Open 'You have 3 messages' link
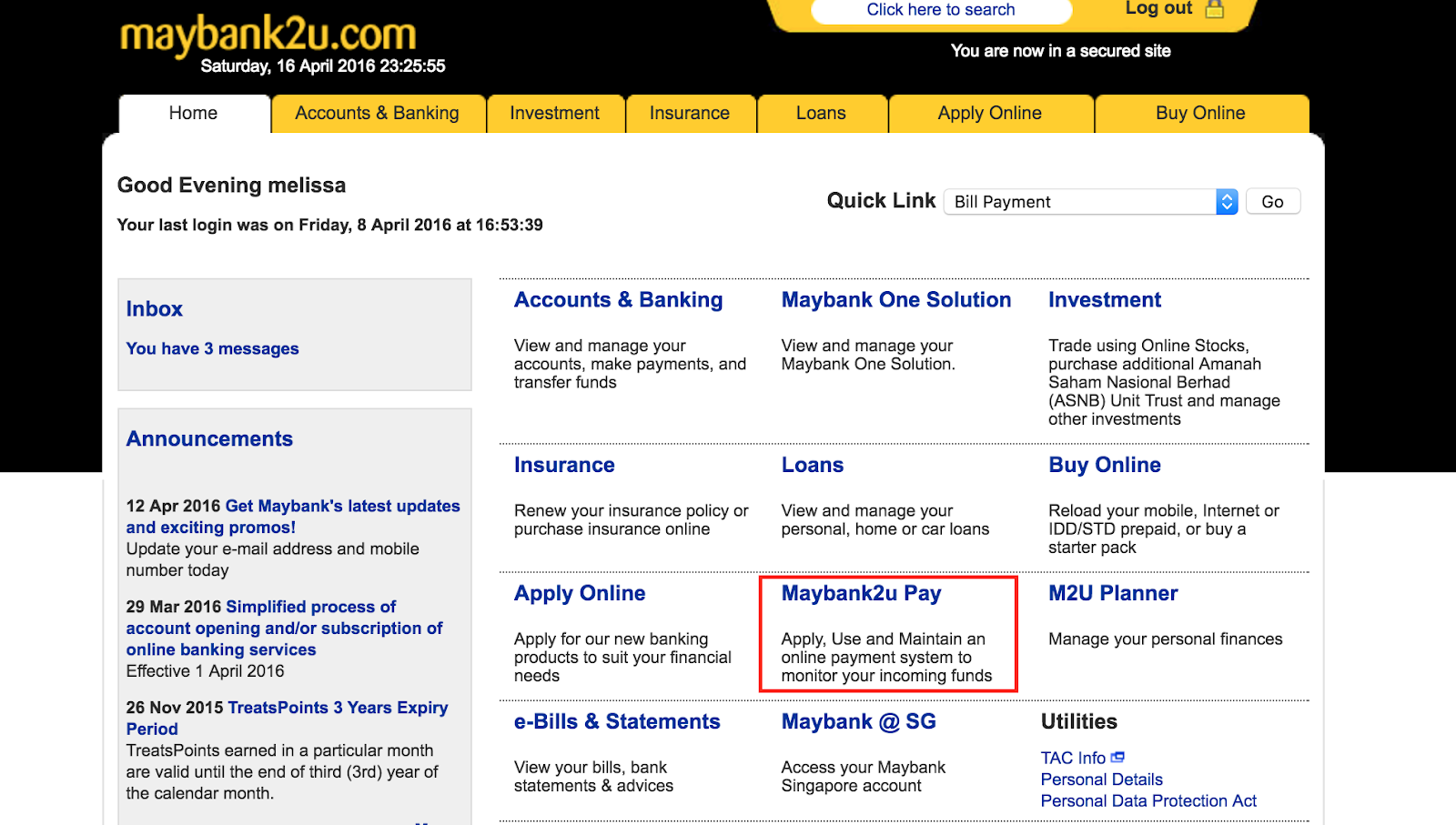 [213, 348]
